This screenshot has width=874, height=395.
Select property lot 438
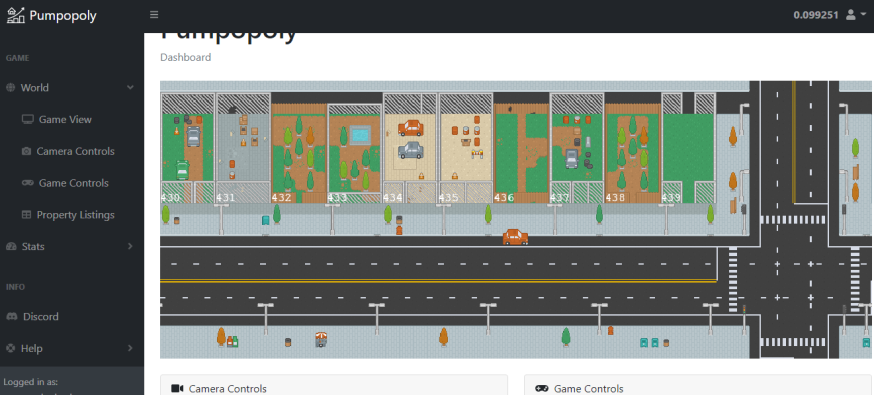(x=633, y=153)
